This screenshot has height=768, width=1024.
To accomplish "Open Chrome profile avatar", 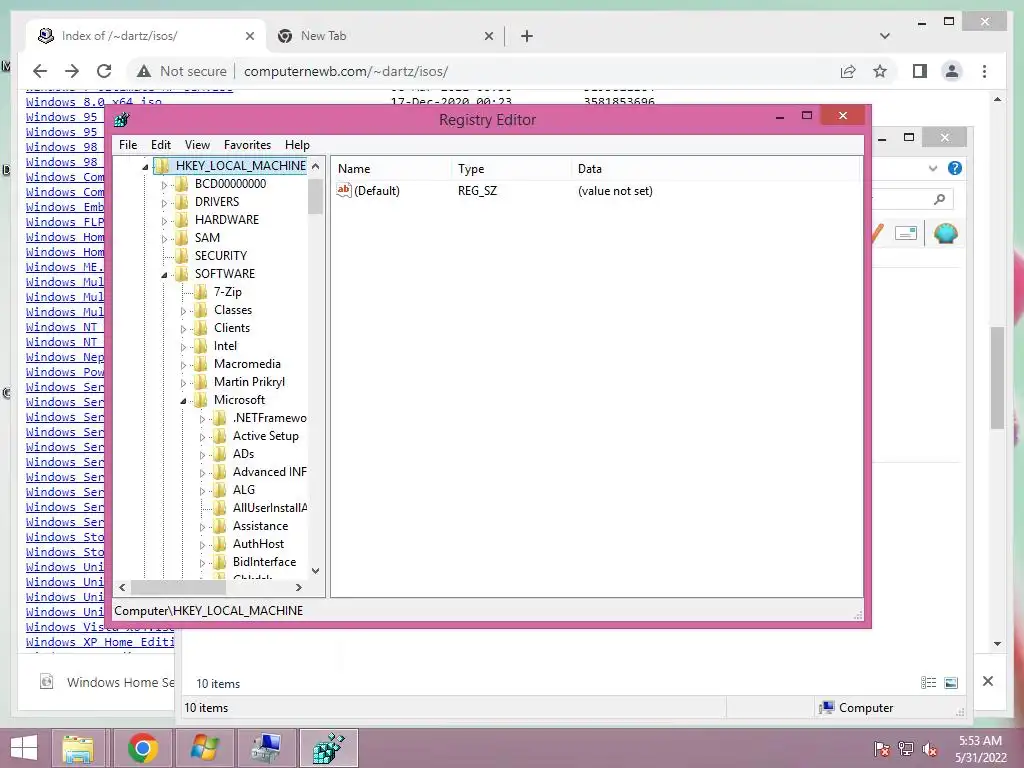I will [x=952, y=71].
